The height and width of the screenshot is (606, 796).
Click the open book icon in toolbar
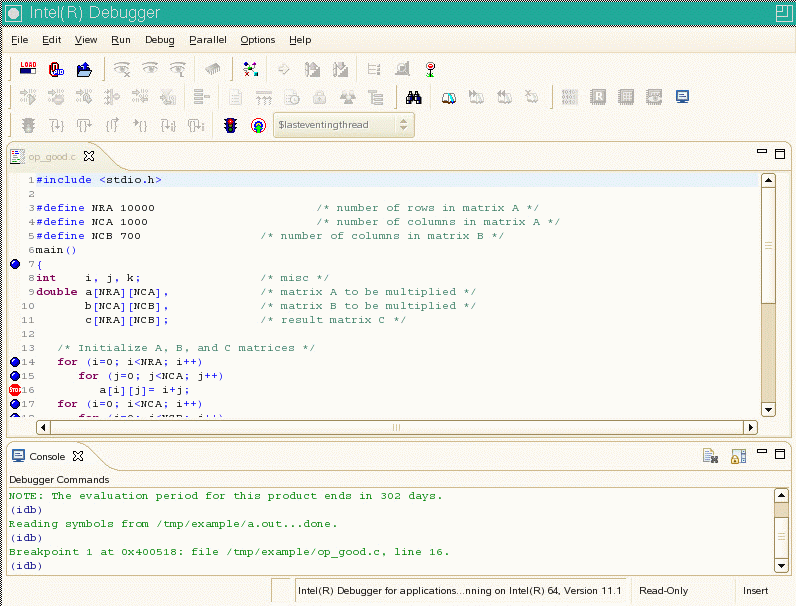point(449,97)
